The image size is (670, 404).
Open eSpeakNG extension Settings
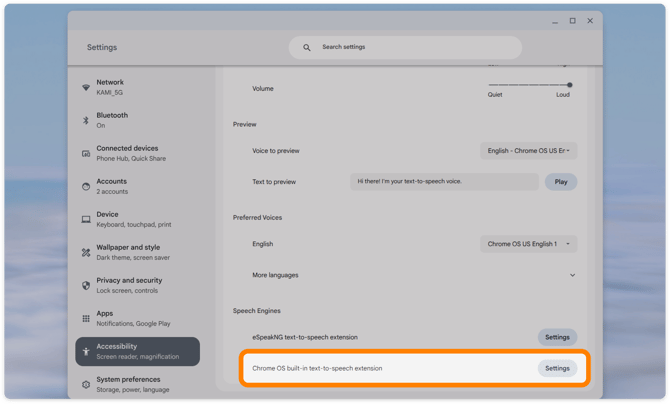coord(557,337)
